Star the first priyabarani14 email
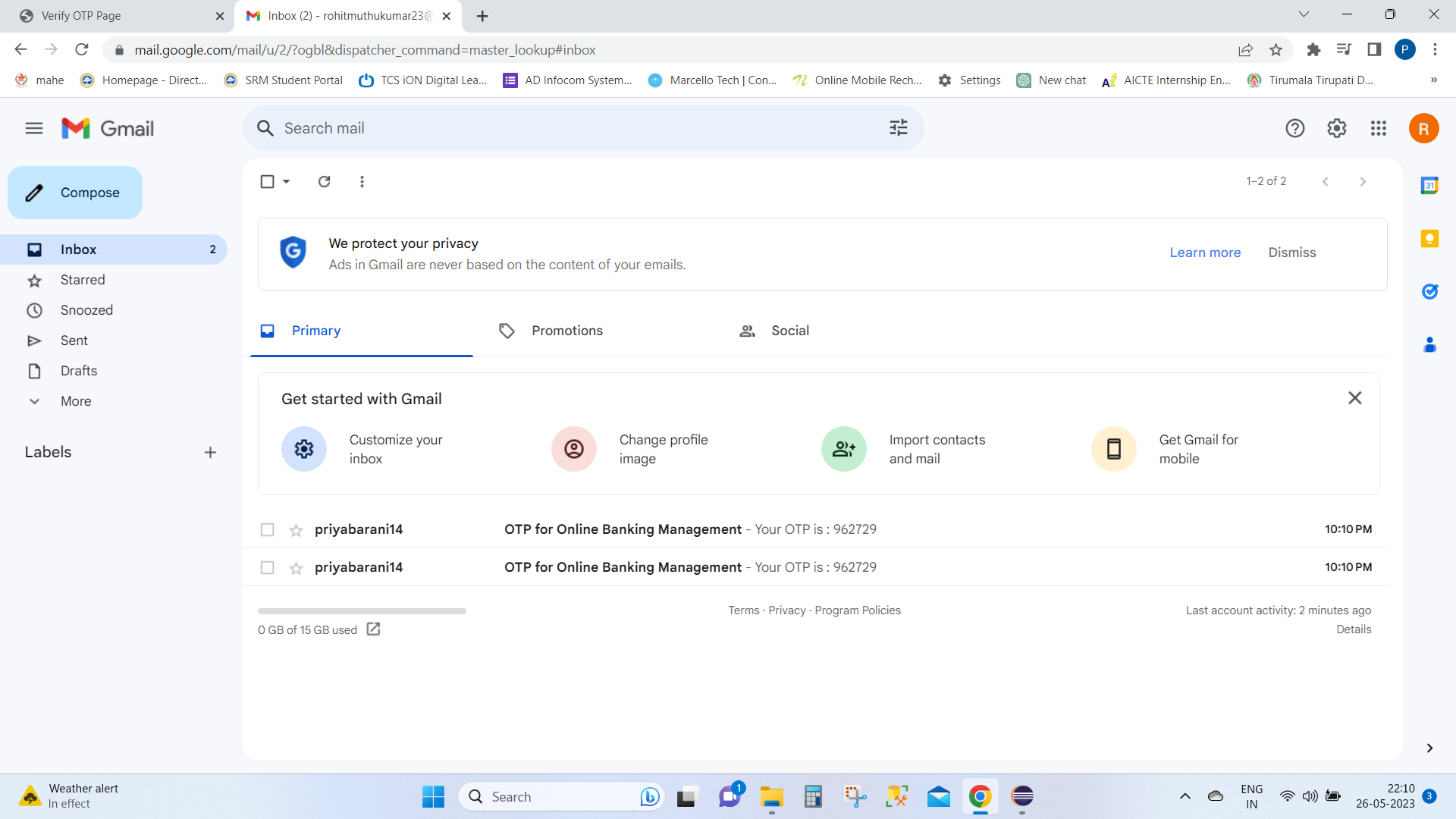 pyautogui.click(x=295, y=529)
